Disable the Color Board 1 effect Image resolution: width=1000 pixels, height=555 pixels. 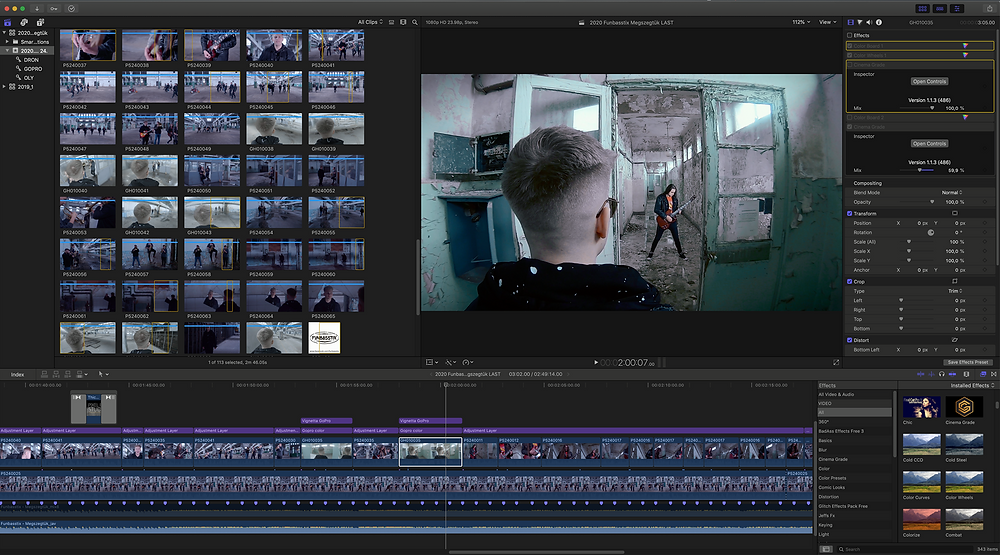tap(849, 46)
